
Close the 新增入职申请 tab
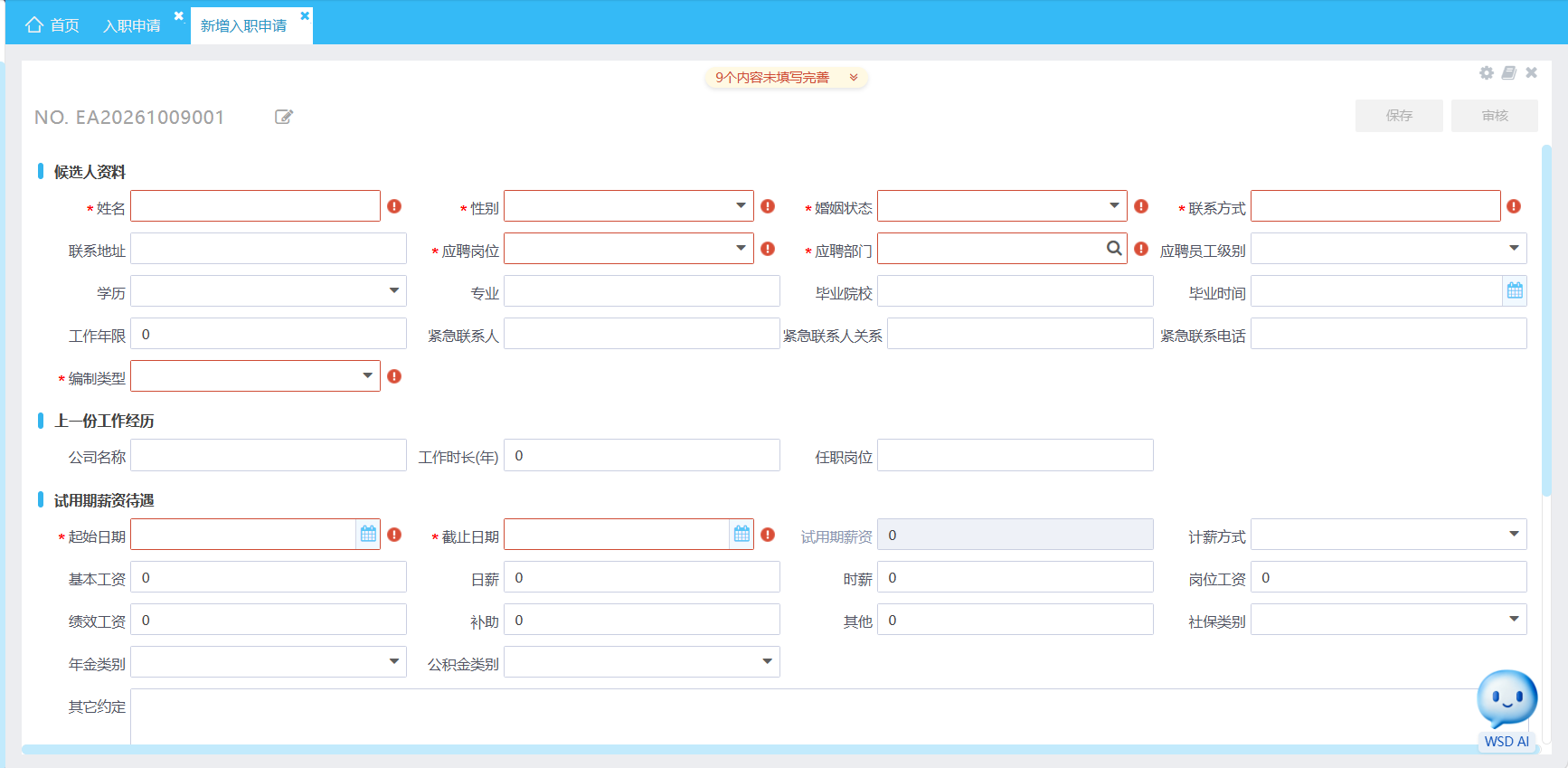[x=305, y=15]
